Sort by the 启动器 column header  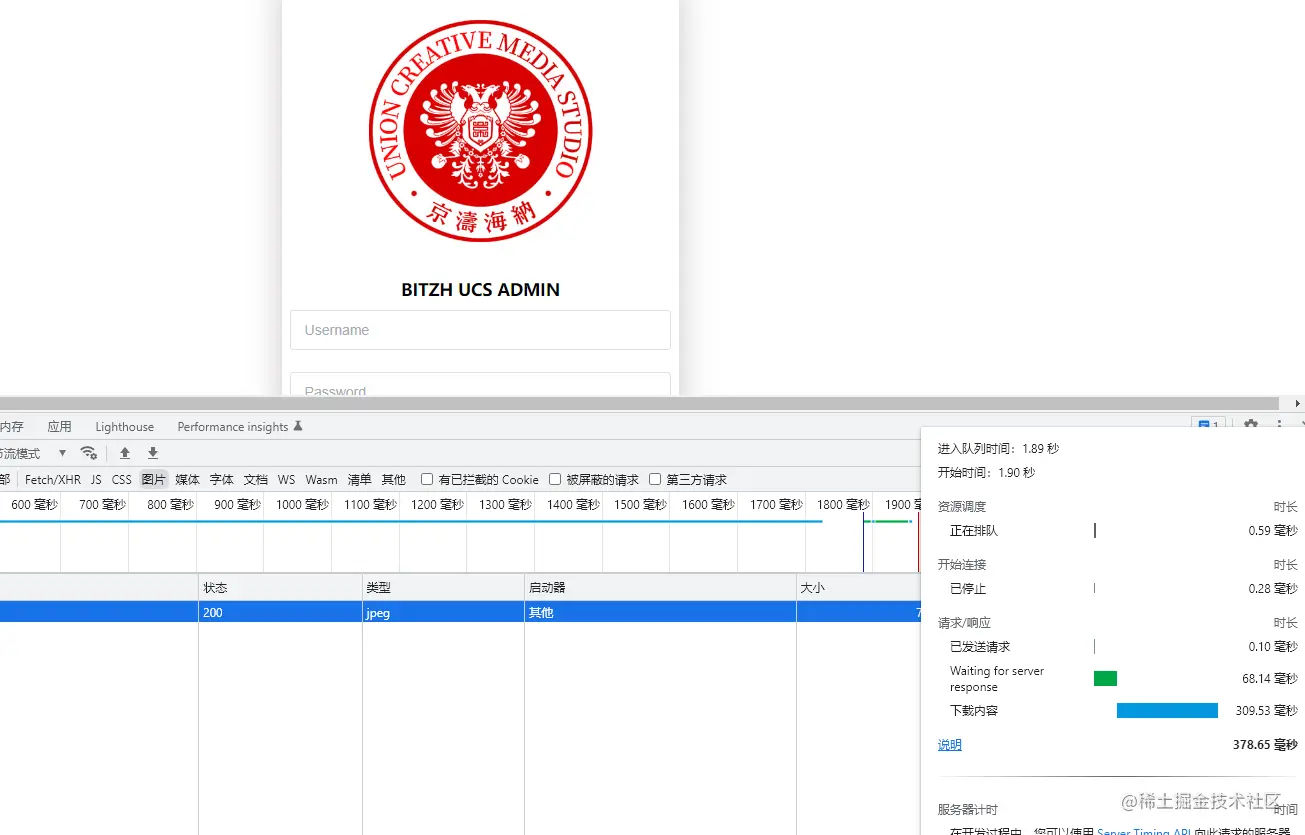pos(660,588)
